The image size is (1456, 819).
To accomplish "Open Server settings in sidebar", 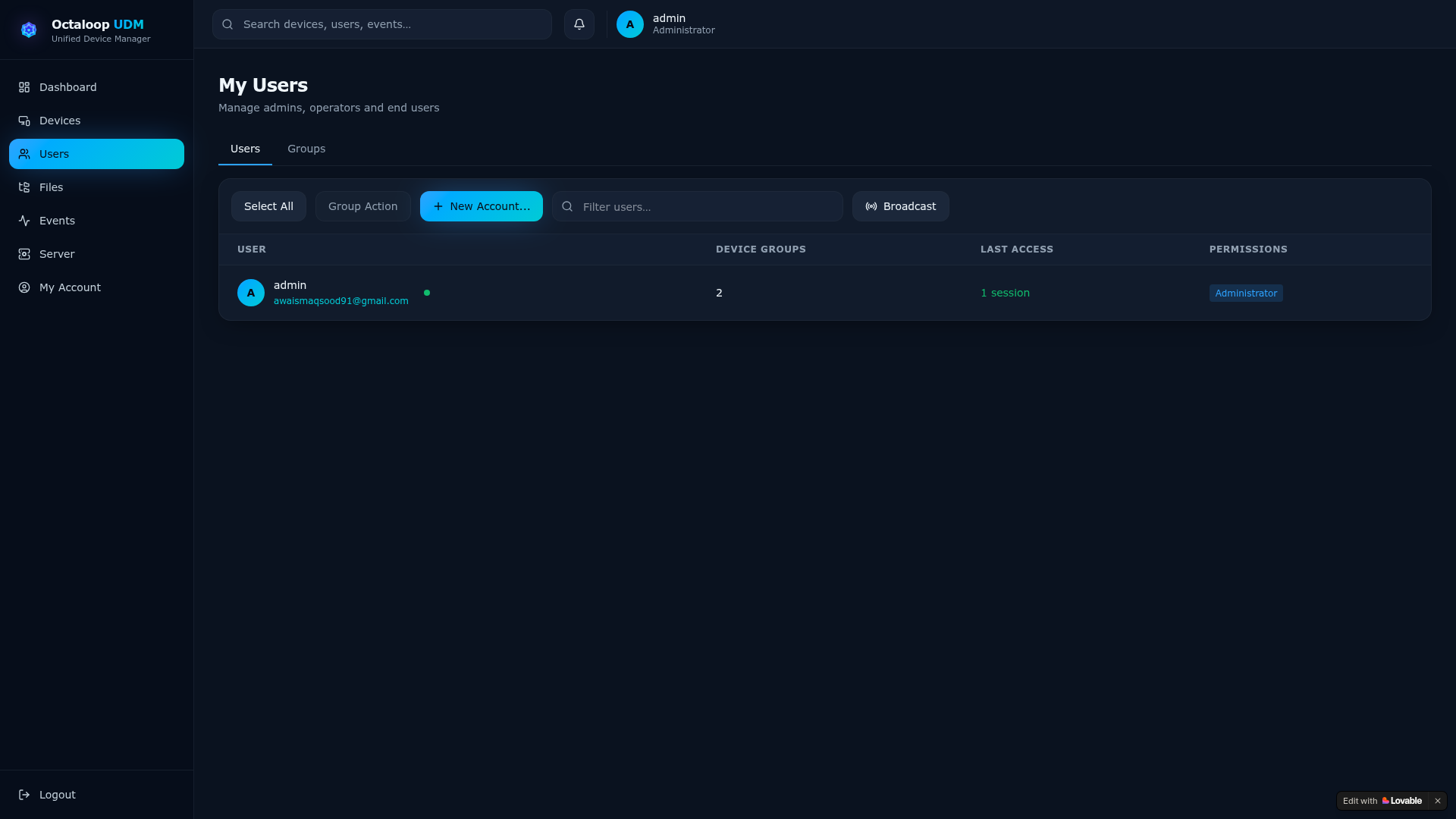I will coord(96,254).
